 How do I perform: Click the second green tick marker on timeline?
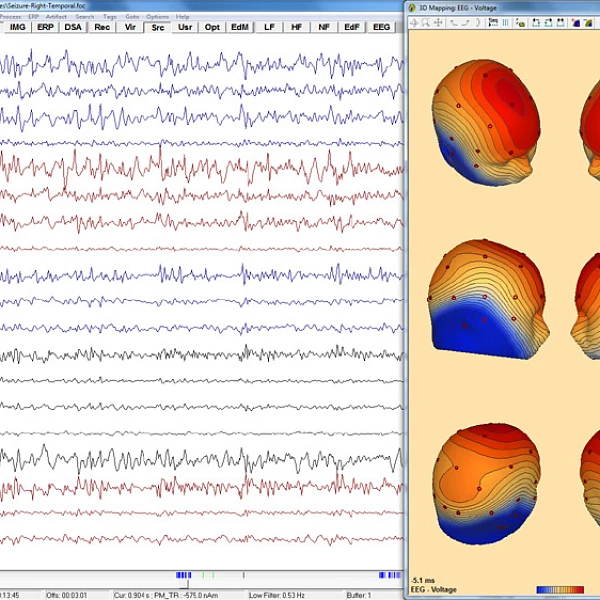pyautogui.click(x=213, y=575)
